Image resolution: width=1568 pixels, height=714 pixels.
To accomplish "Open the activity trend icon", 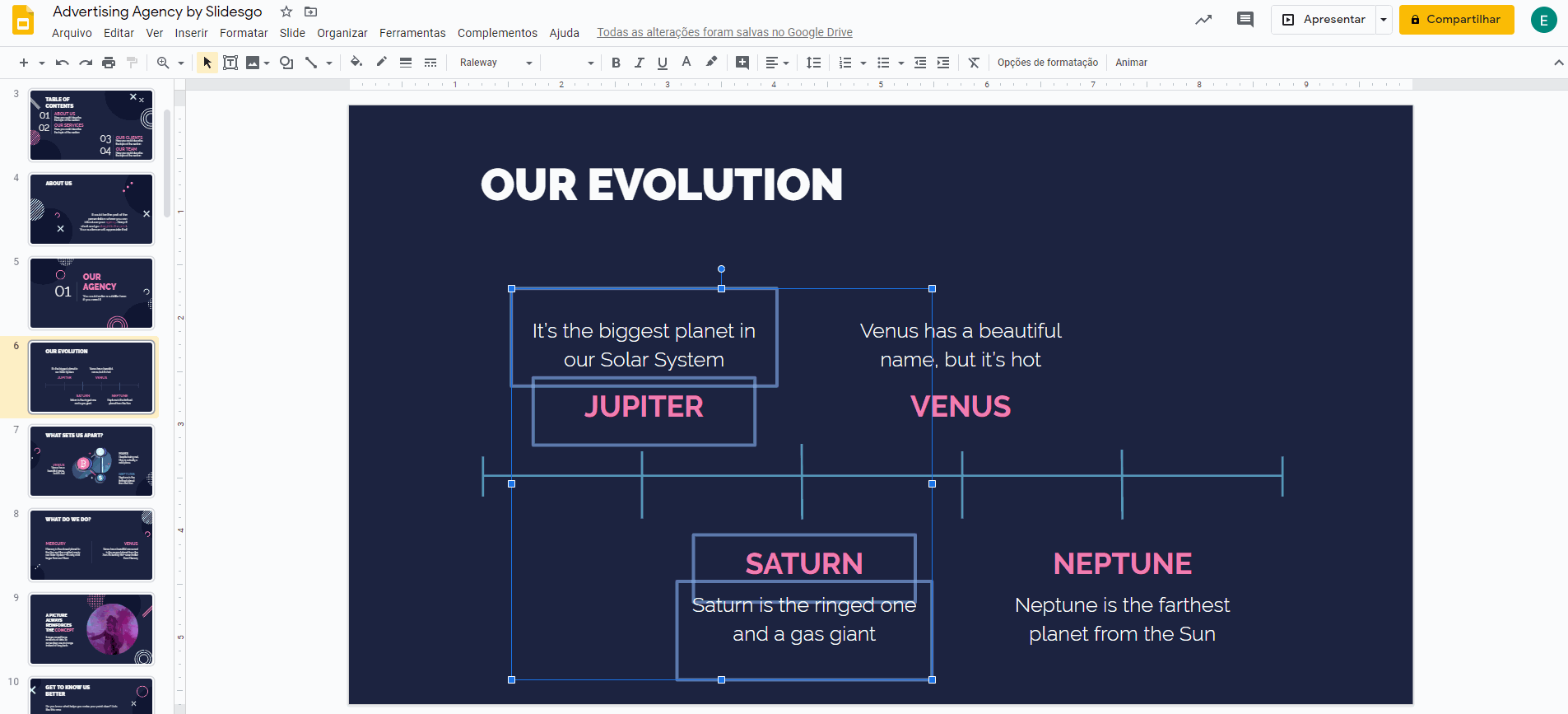I will [1203, 20].
